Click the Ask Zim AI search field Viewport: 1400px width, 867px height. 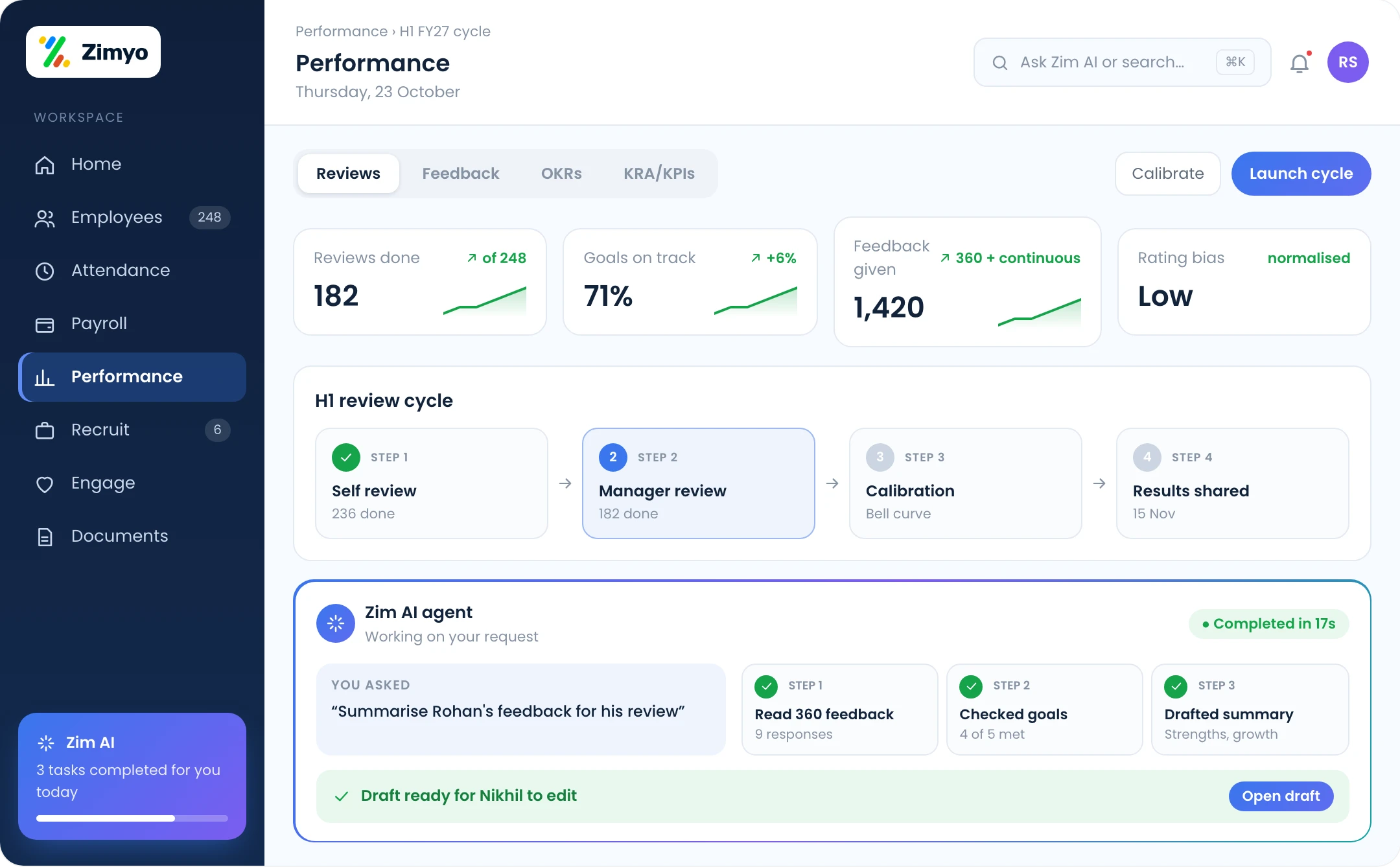point(1122,62)
